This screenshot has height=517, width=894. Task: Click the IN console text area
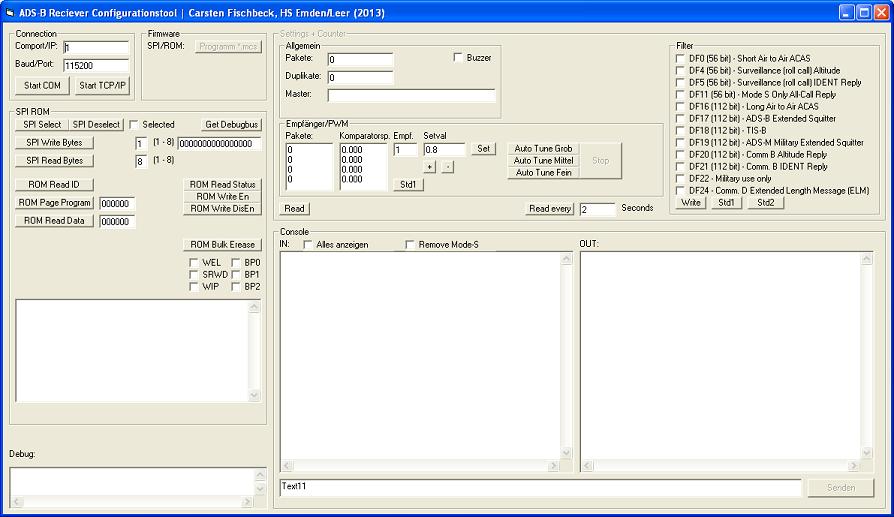[421, 355]
